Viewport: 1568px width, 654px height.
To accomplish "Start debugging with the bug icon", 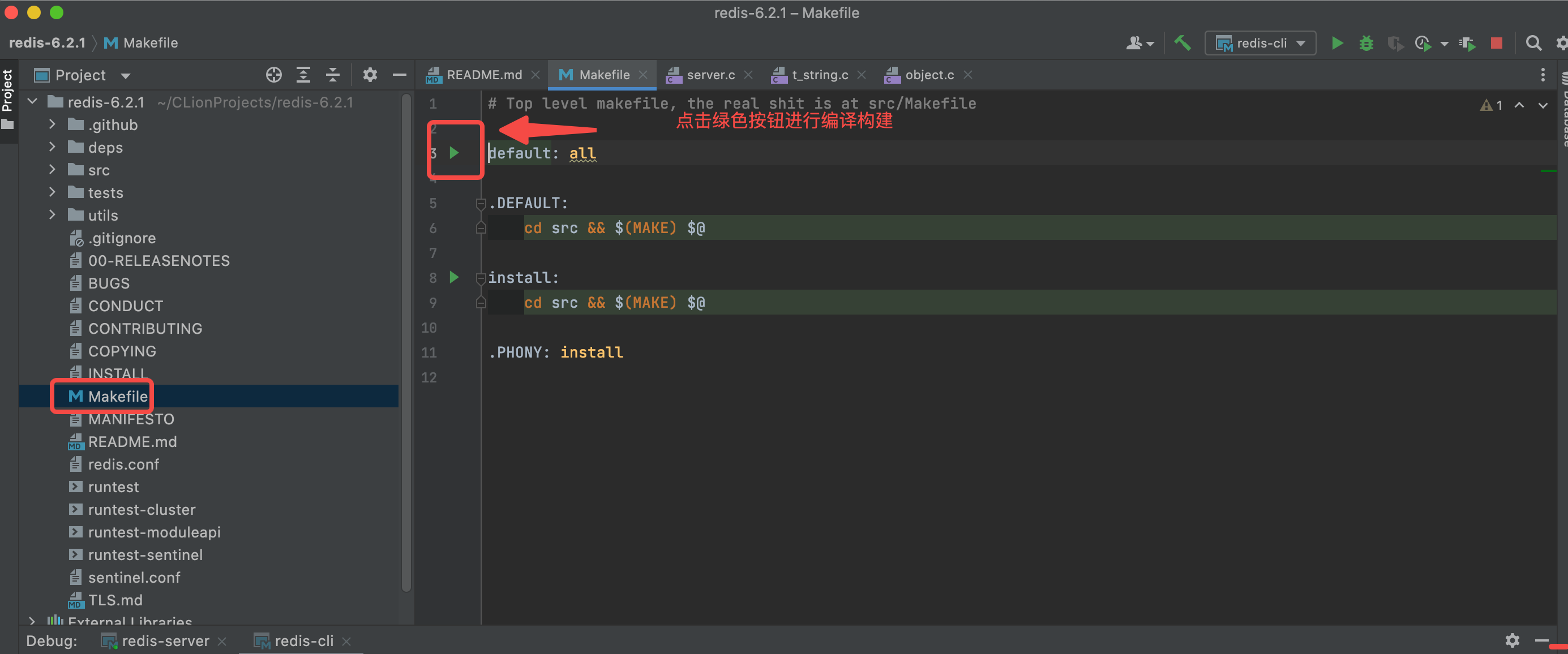I will (x=1366, y=43).
